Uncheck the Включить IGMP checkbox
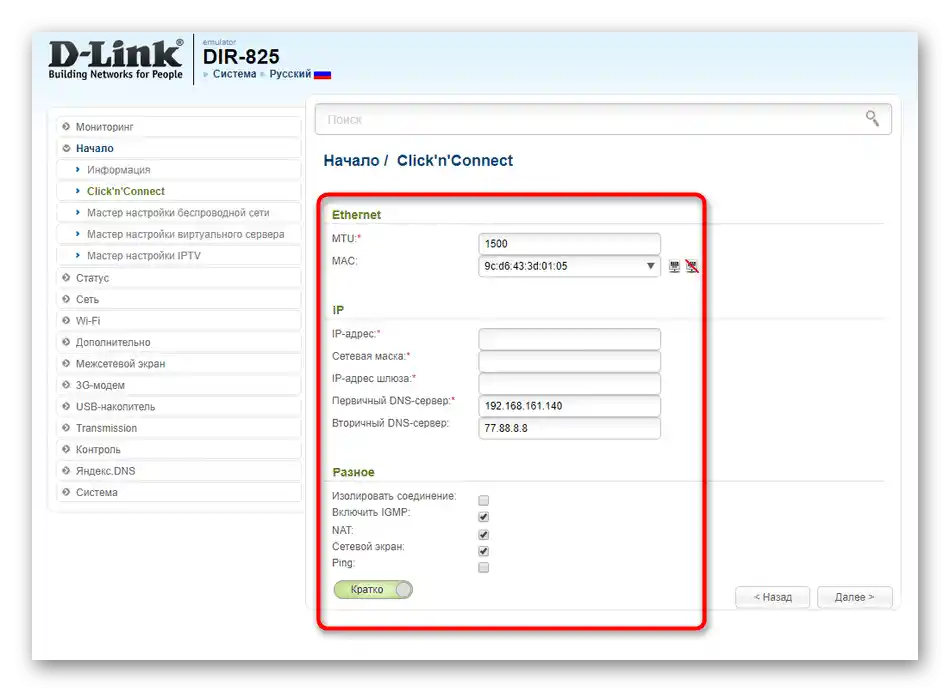950x692 pixels. click(483, 516)
